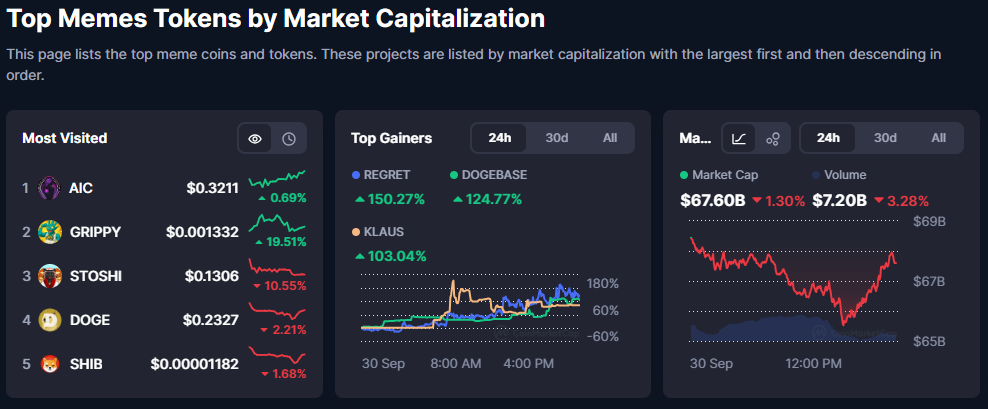
Task: Select 30d tab in Top Gainers
Action: tap(556, 138)
